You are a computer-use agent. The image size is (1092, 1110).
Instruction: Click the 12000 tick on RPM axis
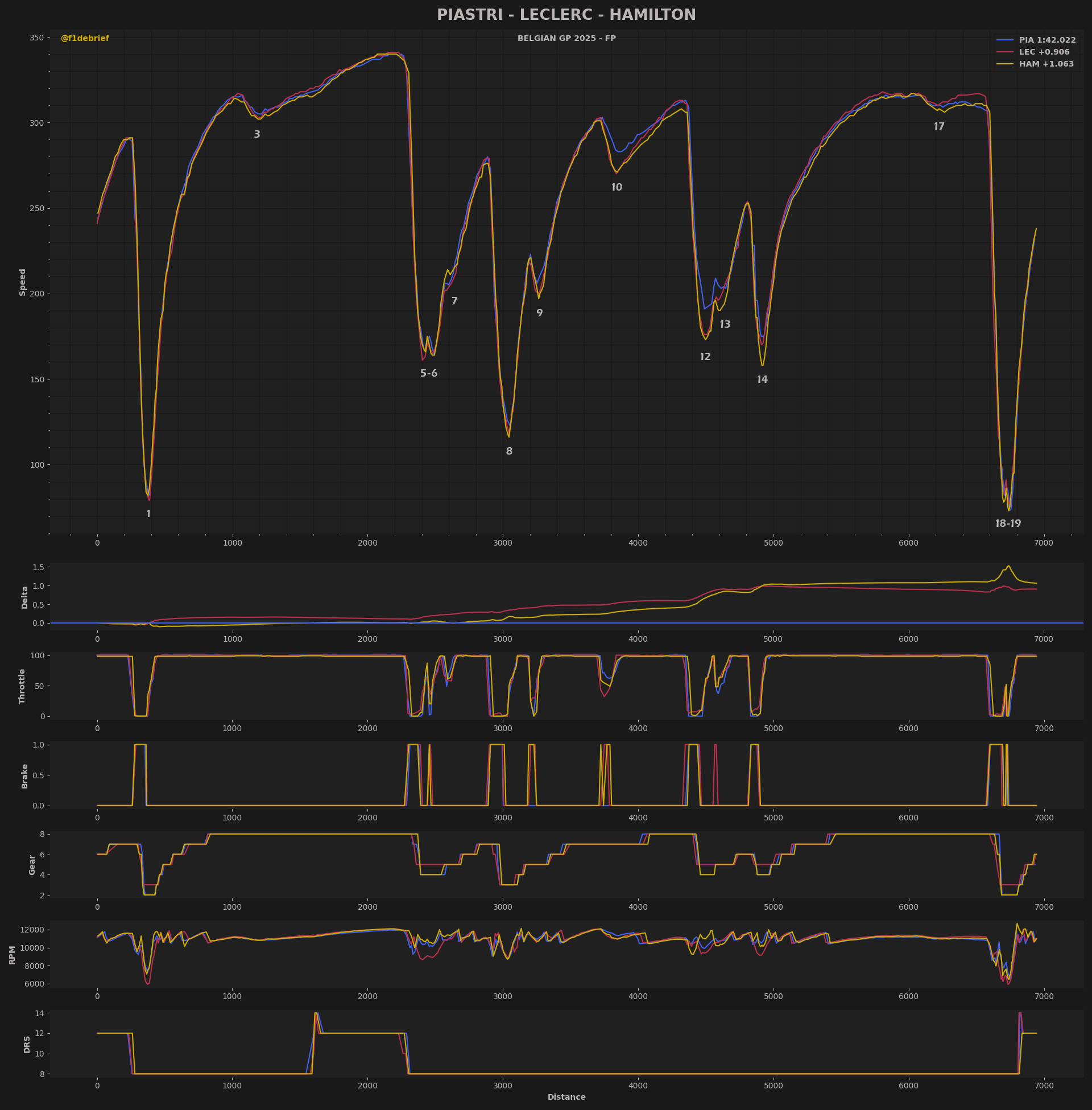(32, 930)
